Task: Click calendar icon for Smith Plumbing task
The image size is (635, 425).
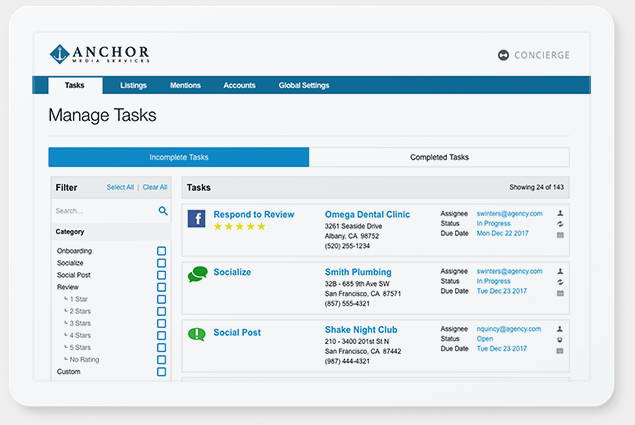Action: point(560,293)
